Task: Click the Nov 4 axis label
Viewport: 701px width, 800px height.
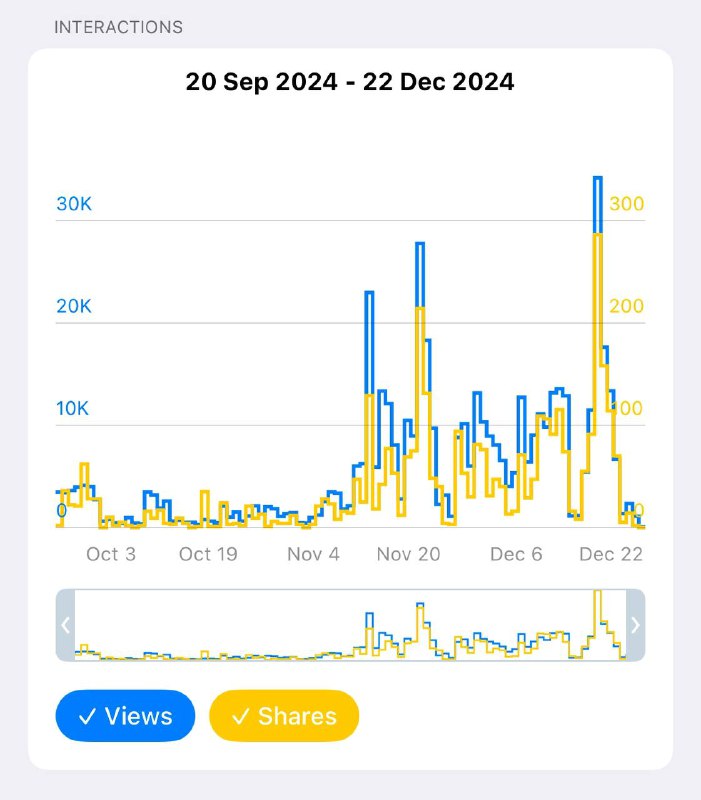Action: pyautogui.click(x=313, y=554)
